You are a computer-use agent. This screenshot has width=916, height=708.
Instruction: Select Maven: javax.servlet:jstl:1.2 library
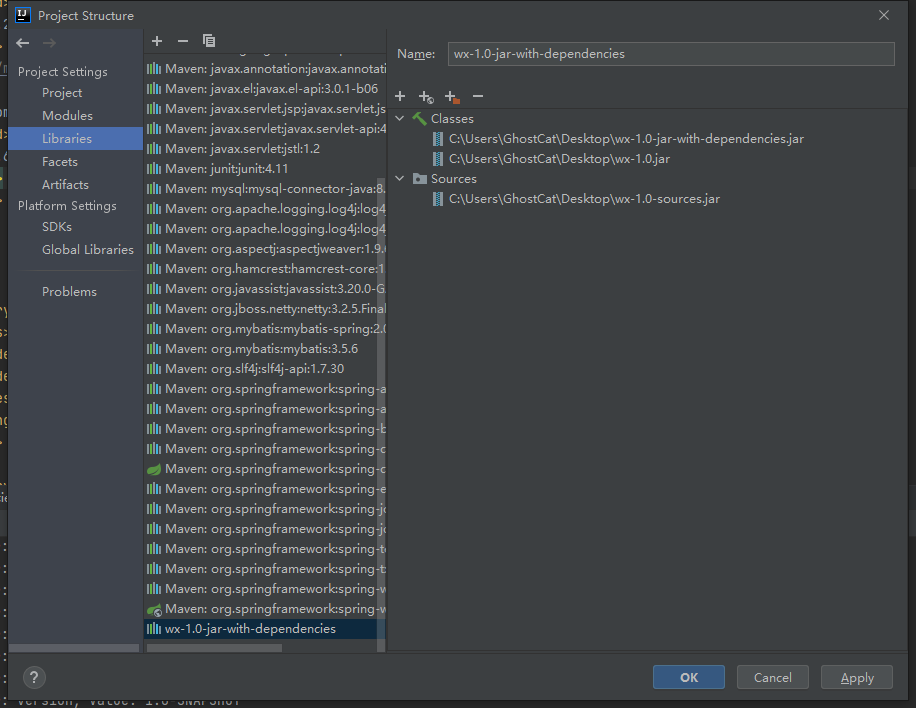pos(265,149)
